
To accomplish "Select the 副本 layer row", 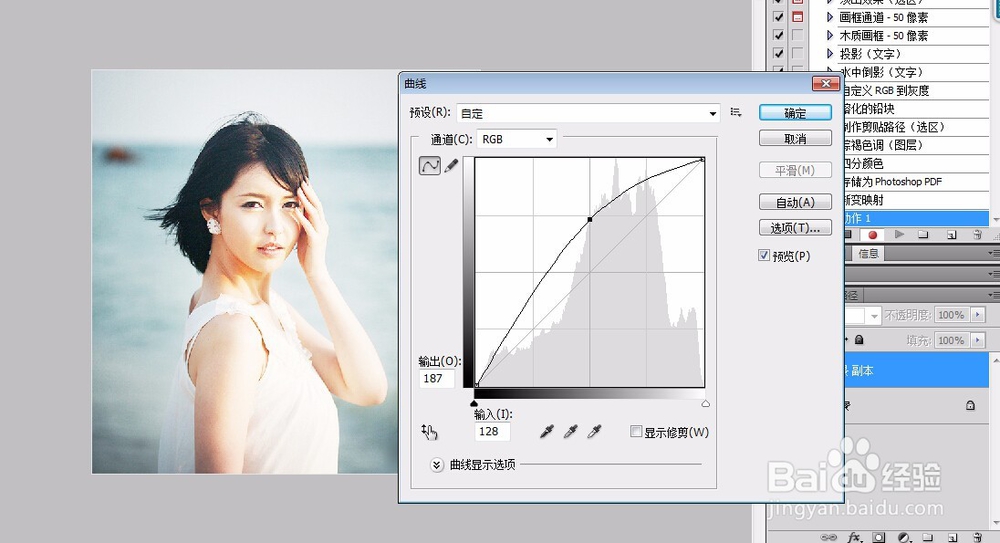I will (916, 370).
